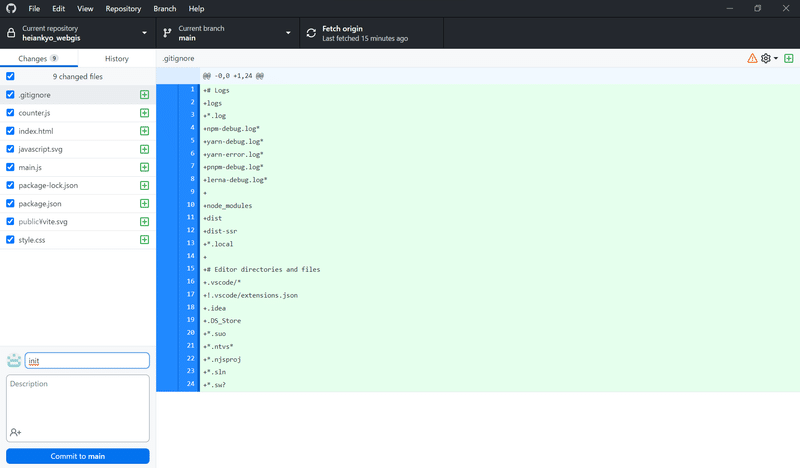
Task: Click the green plus icon in the diff header
Action: coord(788,59)
